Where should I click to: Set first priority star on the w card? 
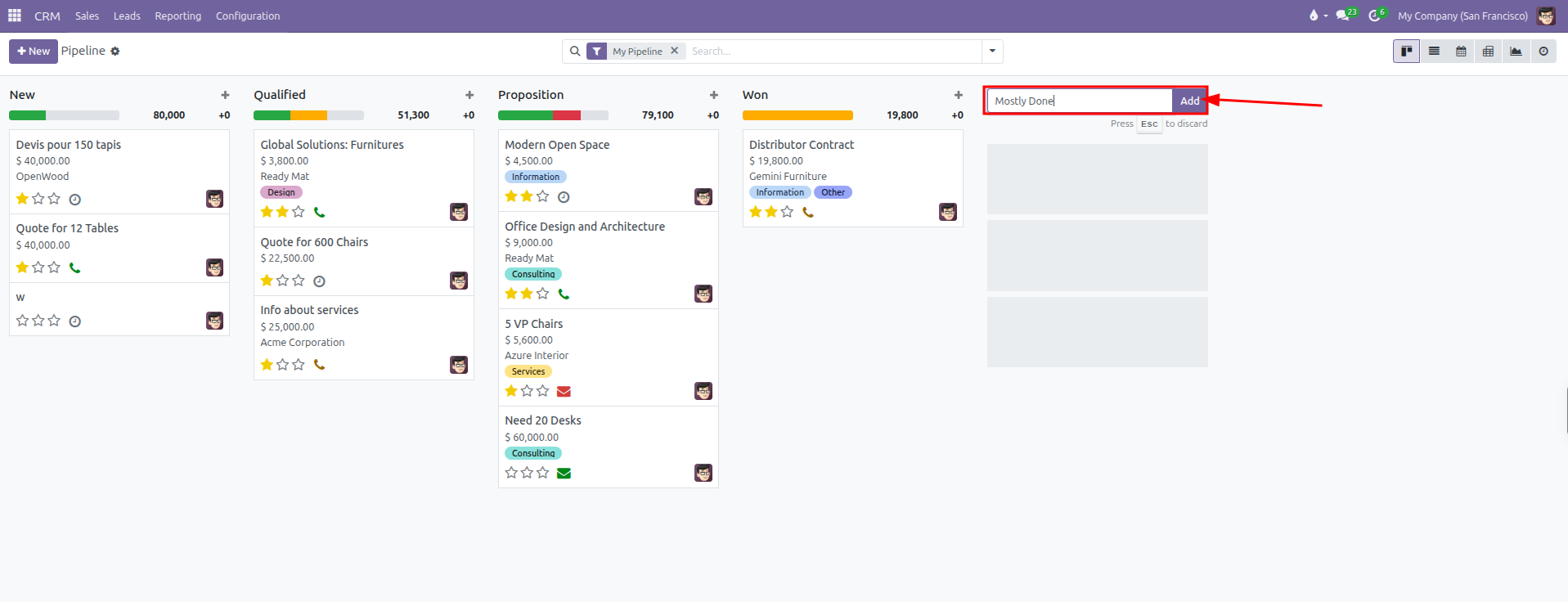pos(22,321)
